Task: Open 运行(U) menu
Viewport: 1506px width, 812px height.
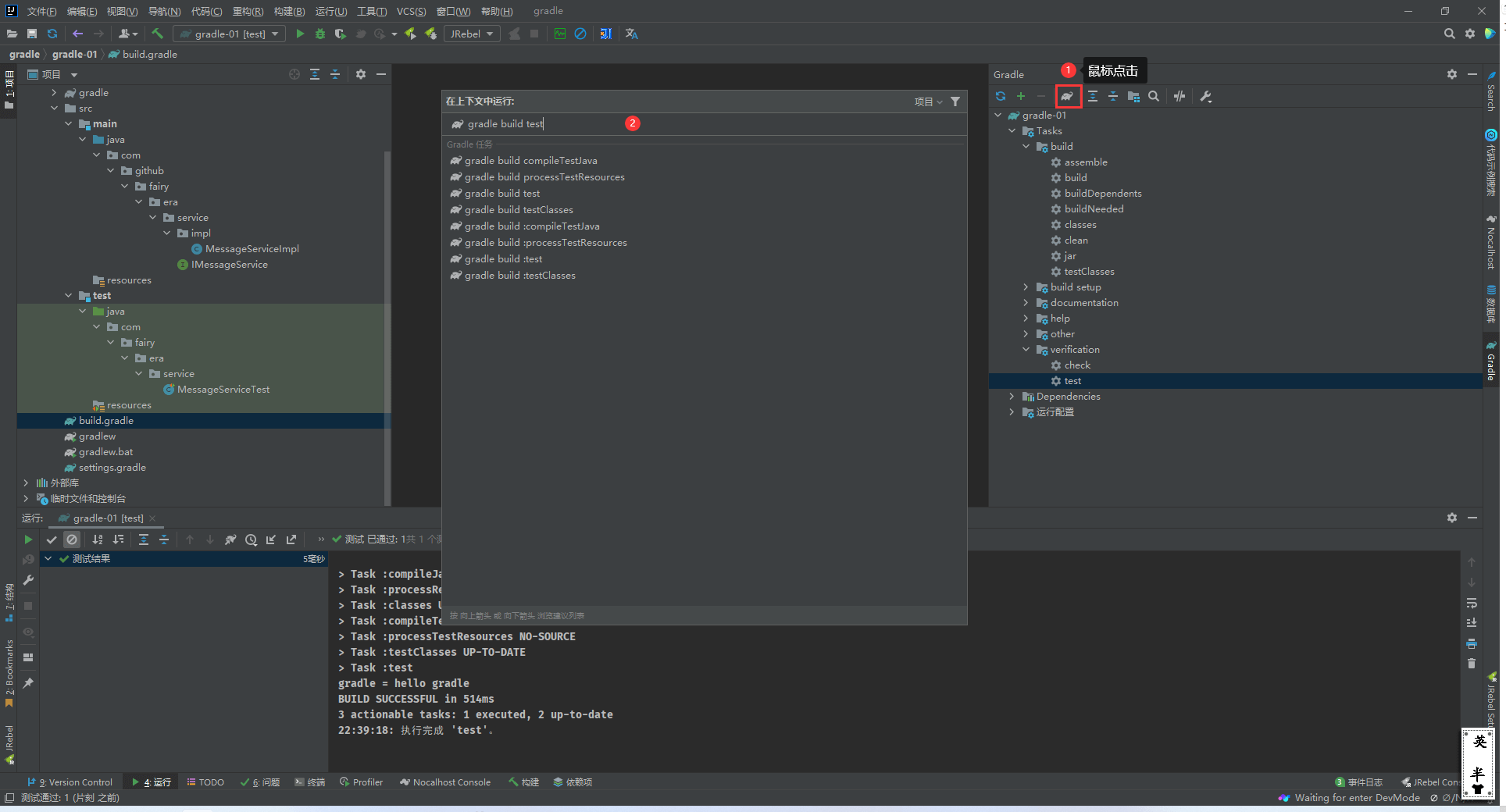Action: coord(331,11)
